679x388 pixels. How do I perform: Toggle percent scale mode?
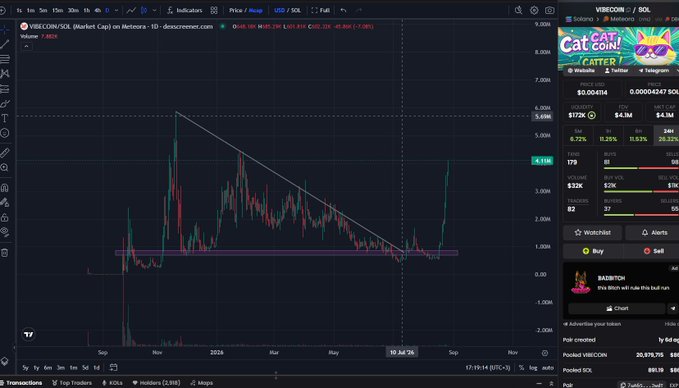(521, 368)
